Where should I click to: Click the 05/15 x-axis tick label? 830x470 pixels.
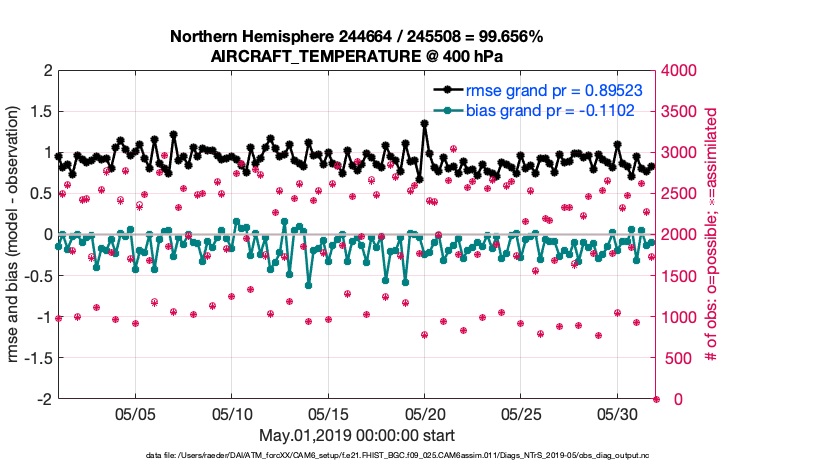328,413
